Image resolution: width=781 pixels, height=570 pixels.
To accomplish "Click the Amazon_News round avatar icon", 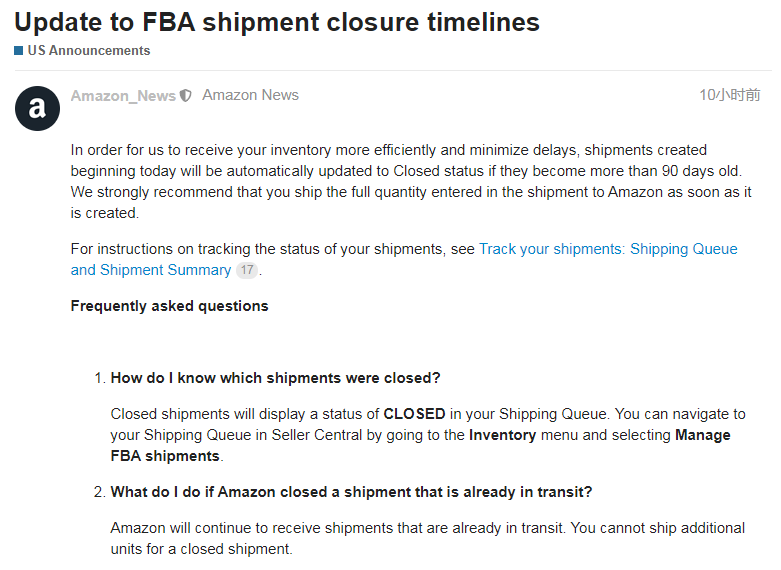I will 37,109.
